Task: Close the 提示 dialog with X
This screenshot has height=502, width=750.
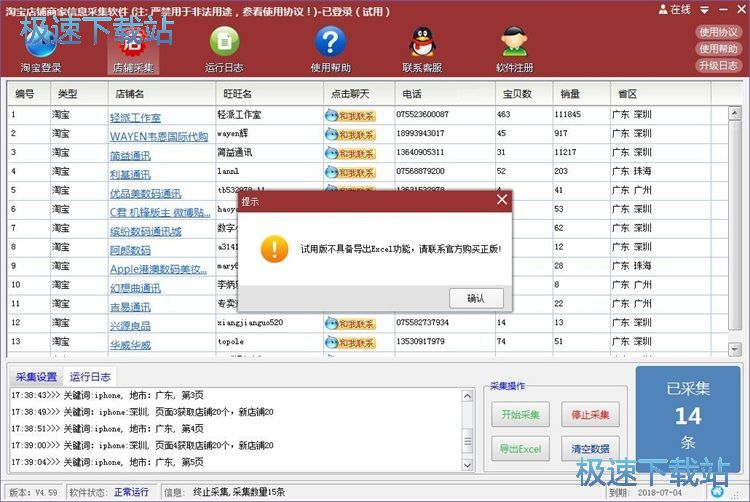Action: (502, 199)
